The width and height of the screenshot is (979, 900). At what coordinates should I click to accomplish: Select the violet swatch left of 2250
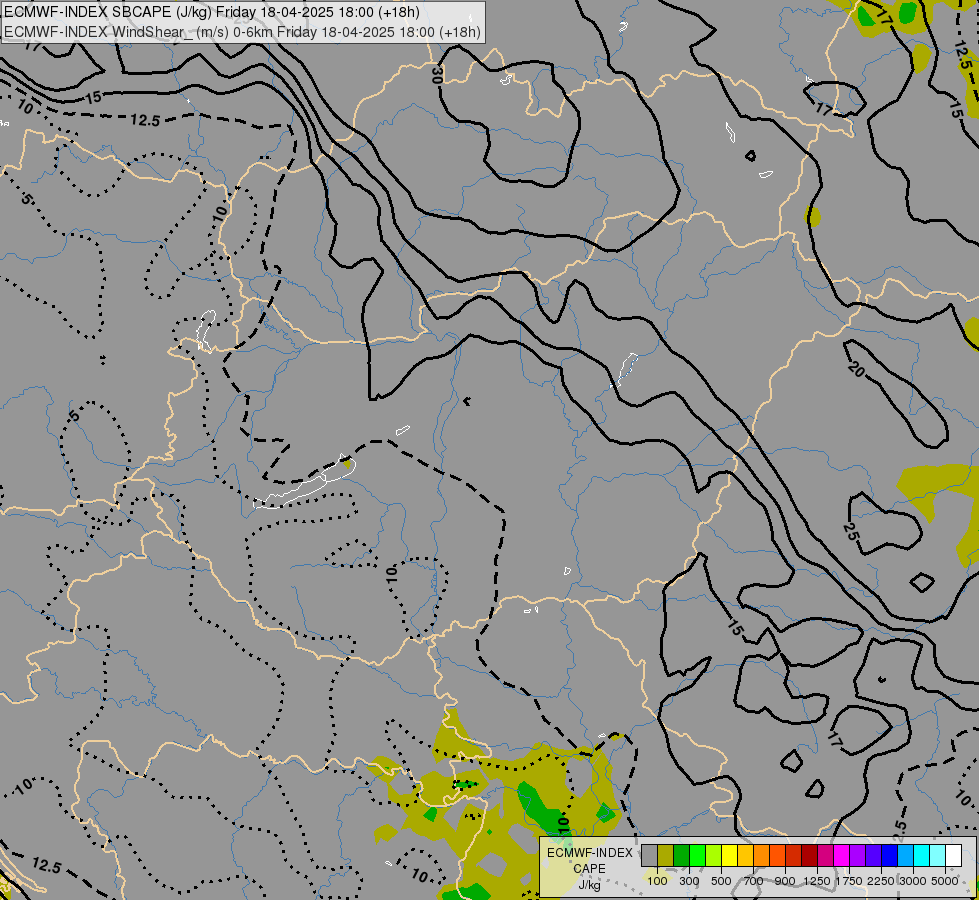[873, 856]
